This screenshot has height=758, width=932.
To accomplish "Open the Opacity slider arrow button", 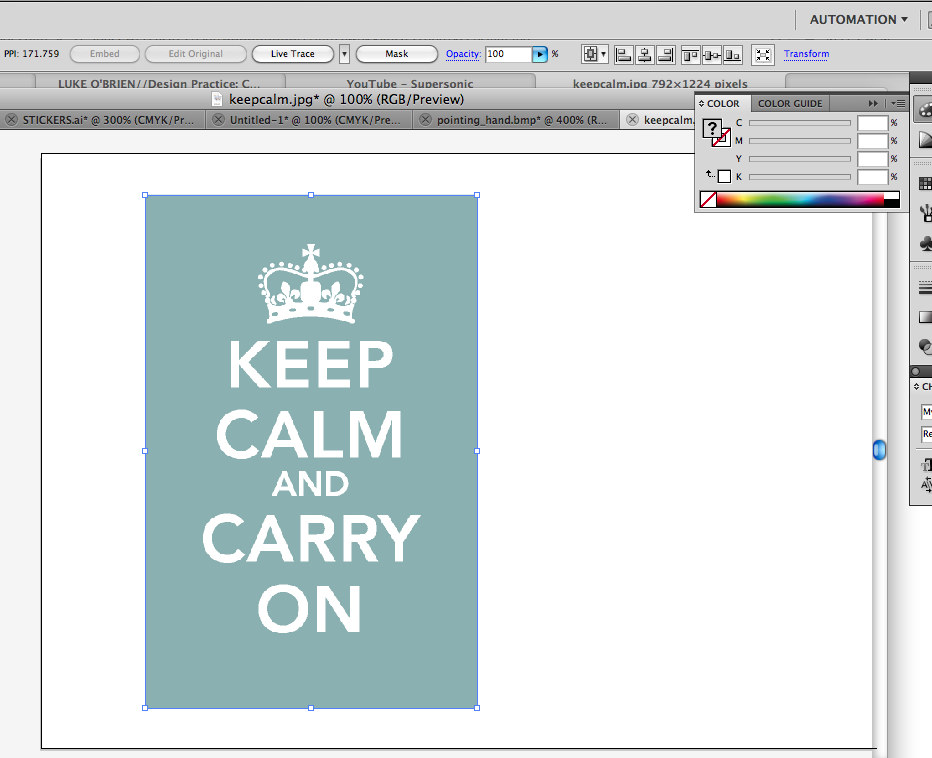I will tap(540, 54).
